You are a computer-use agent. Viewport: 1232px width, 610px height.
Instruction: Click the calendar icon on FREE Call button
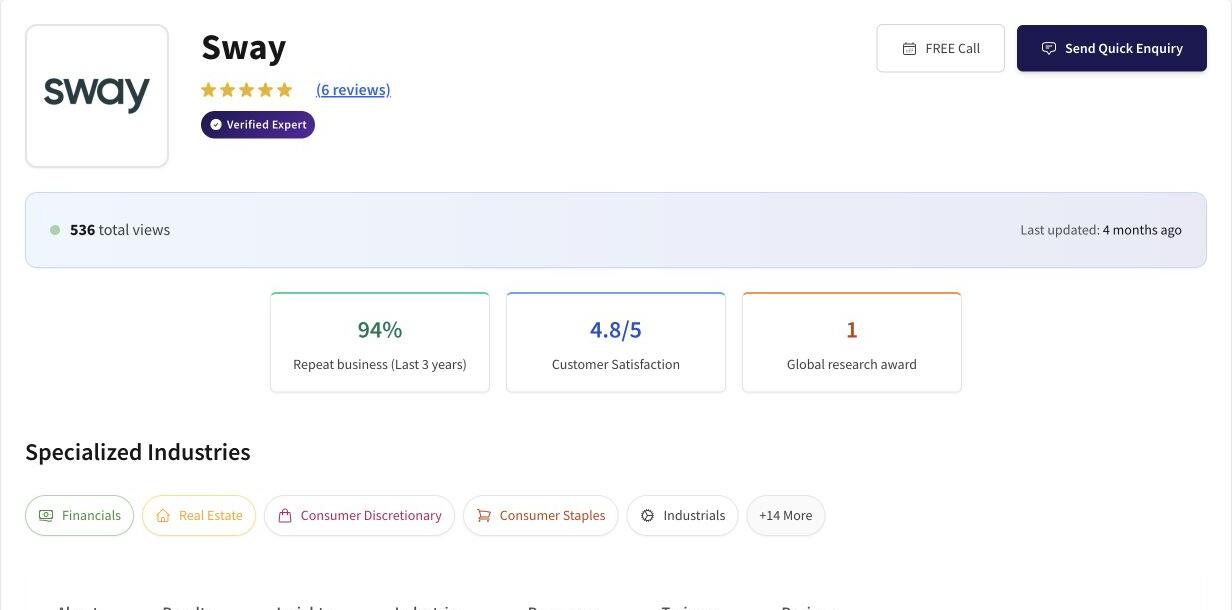[909, 48]
